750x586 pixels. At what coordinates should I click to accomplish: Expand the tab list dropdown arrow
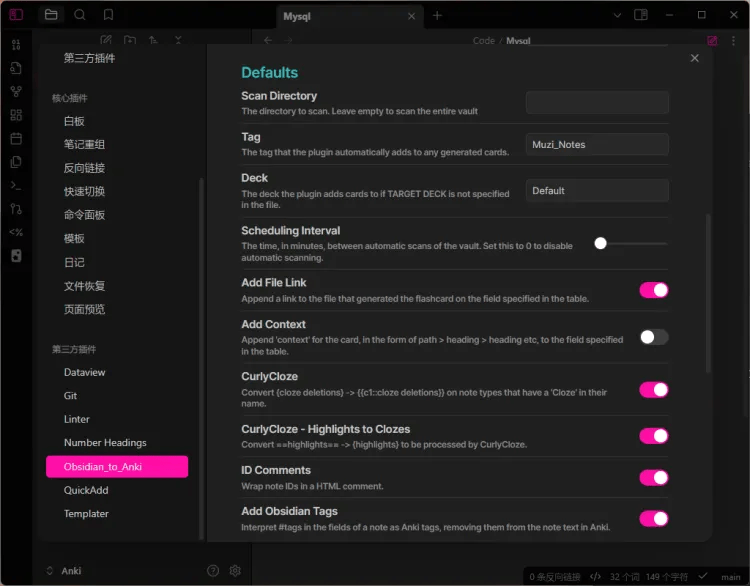[618, 15]
